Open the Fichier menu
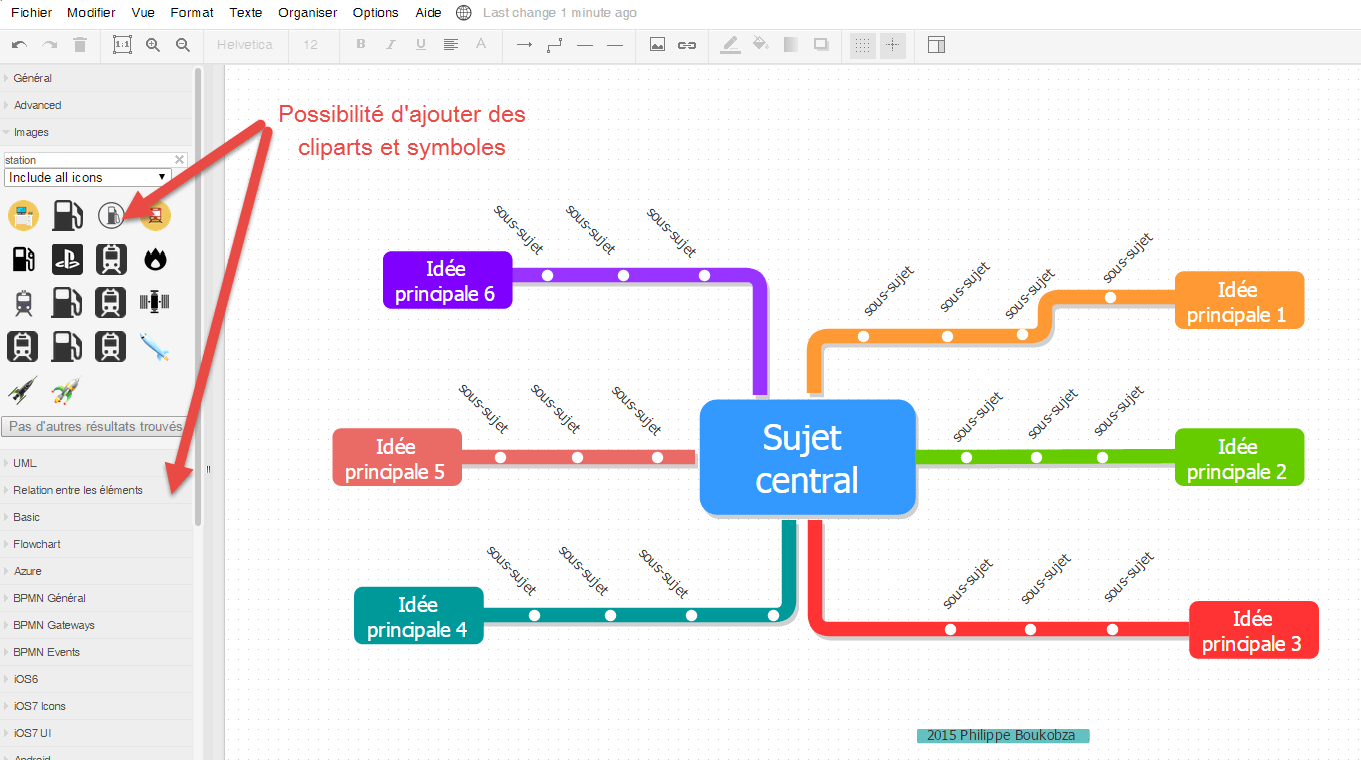Image resolution: width=1361 pixels, height=760 pixels. pyautogui.click(x=31, y=12)
